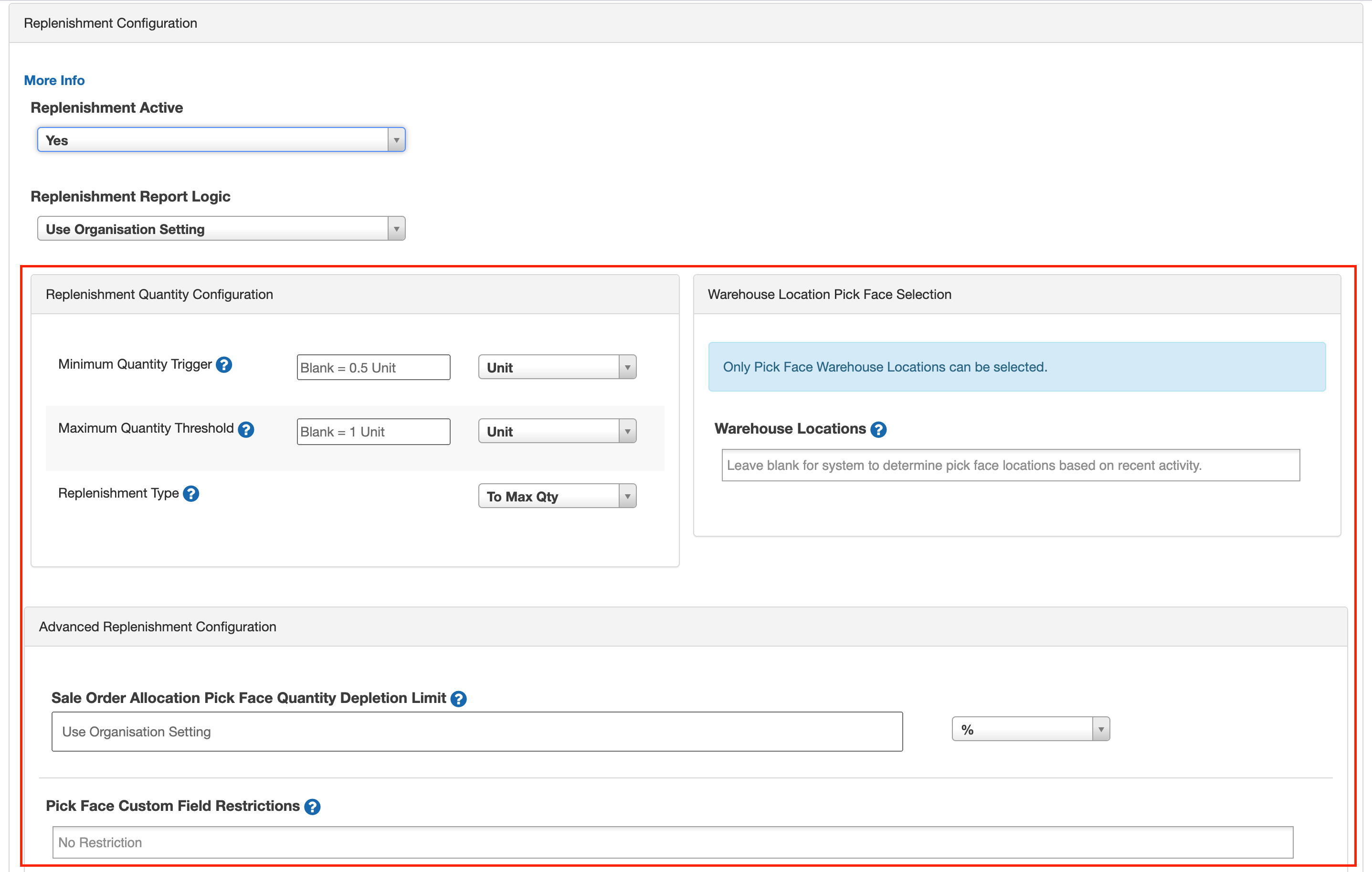View help for Maximum Quantity Threshold
The width and height of the screenshot is (1372, 872).
(246, 430)
